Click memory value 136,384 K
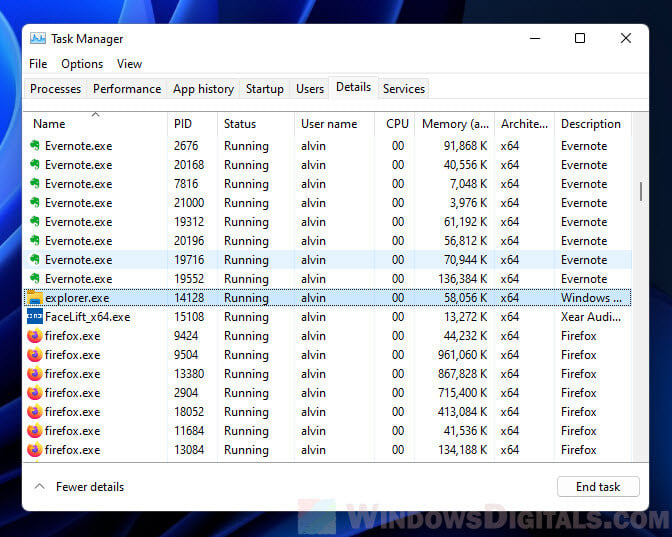672x537 pixels. tap(462, 279)
